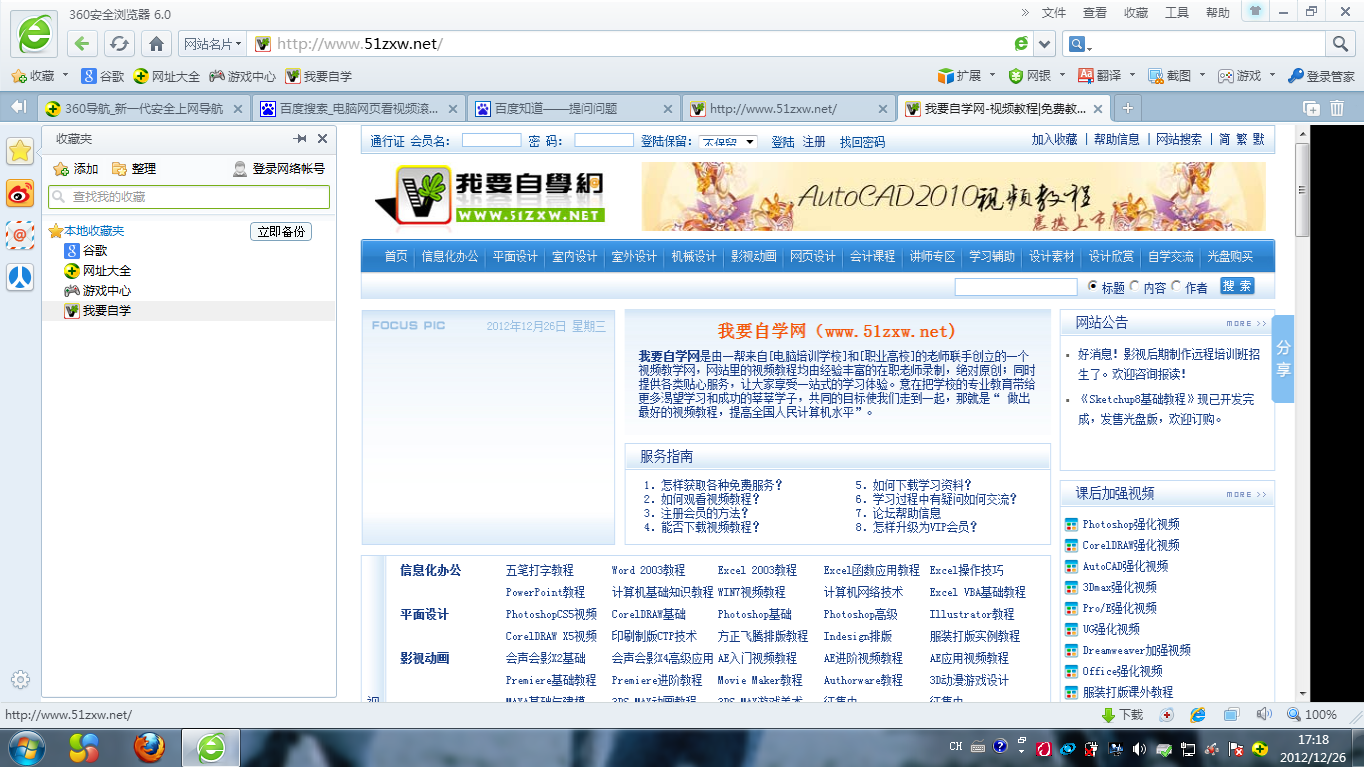The image size is (1364, 767).
Task: Close the 收藏夹 panel
Action: pyautogui.click(x=322, y=139)
